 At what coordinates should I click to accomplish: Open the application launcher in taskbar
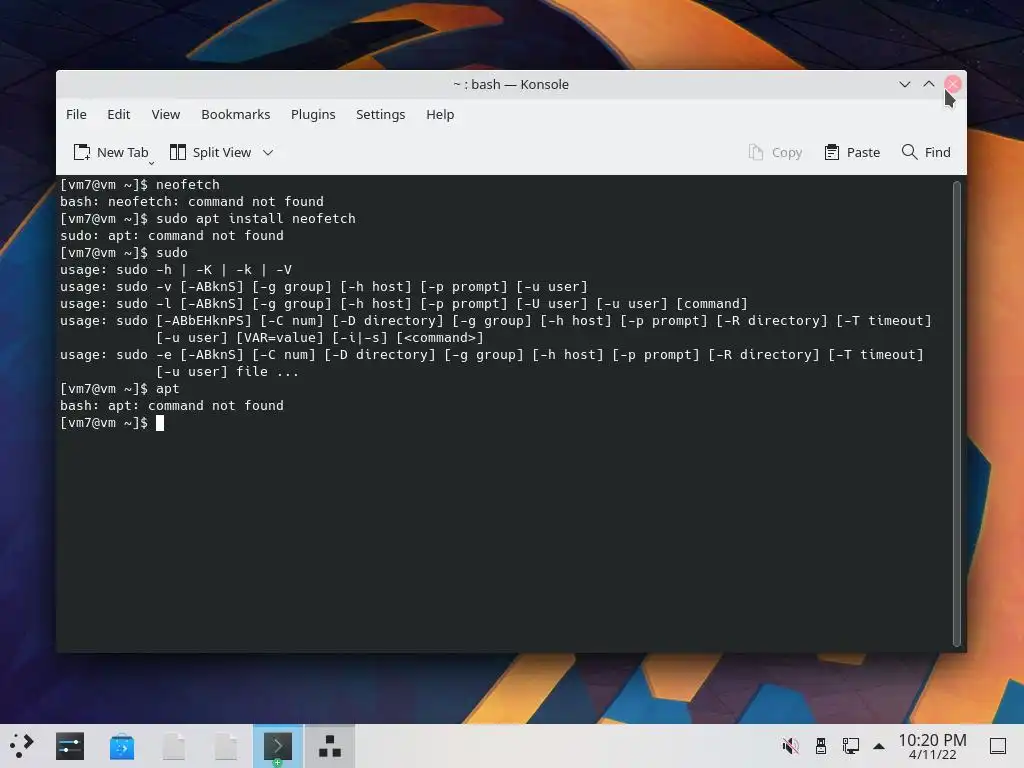pyautogui.click(x=22, y=746)
